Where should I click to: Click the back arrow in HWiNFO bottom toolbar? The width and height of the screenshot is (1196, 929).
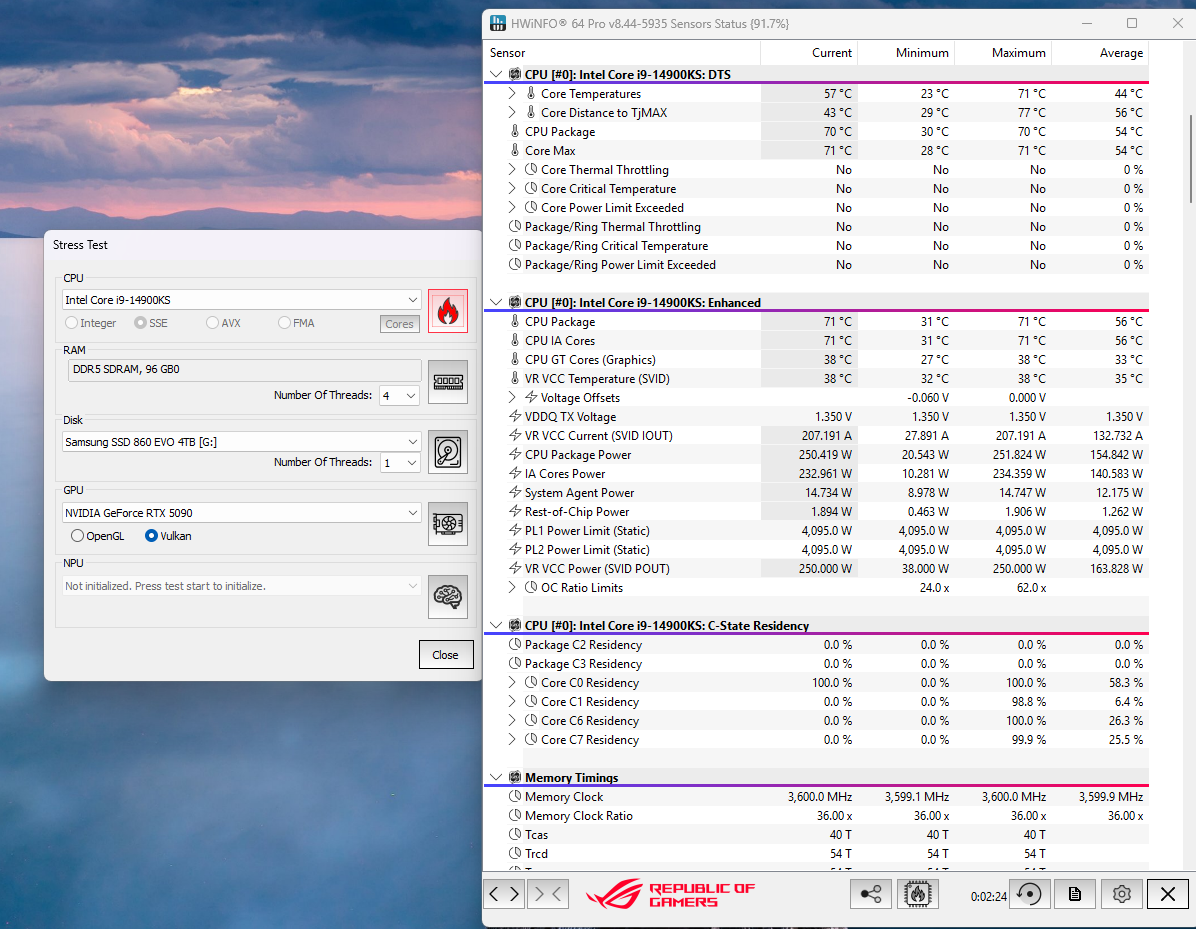494,894
